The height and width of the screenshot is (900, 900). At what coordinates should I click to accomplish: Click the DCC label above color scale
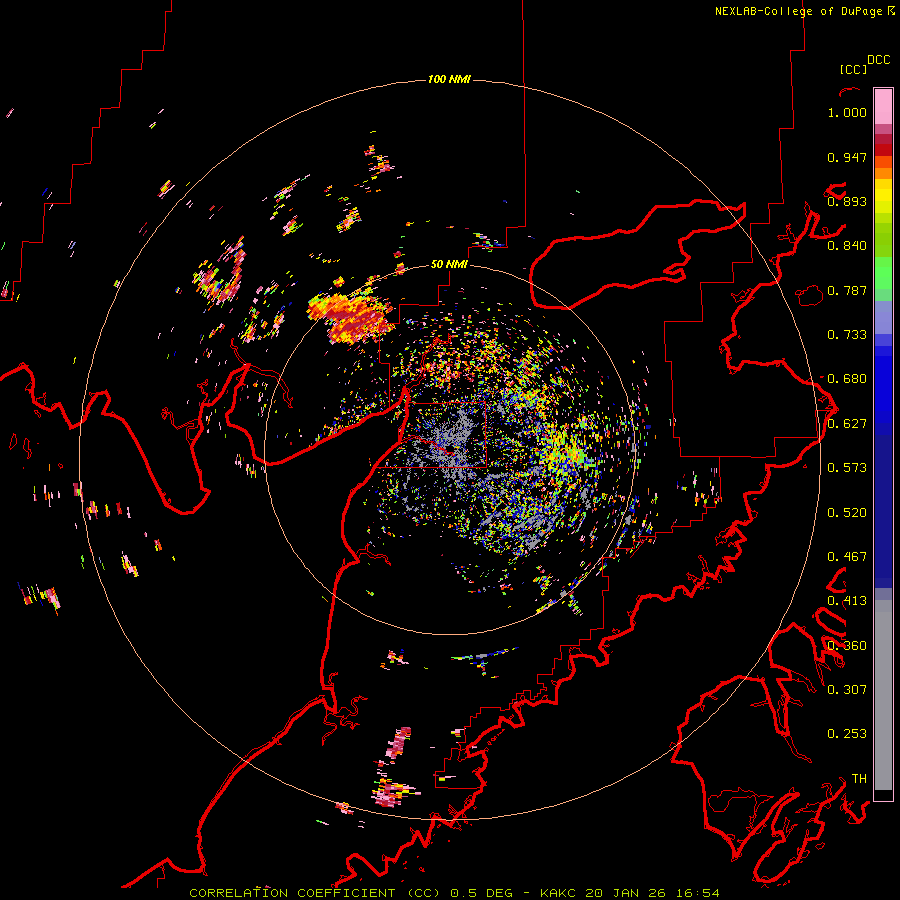(x=878, y=60)
